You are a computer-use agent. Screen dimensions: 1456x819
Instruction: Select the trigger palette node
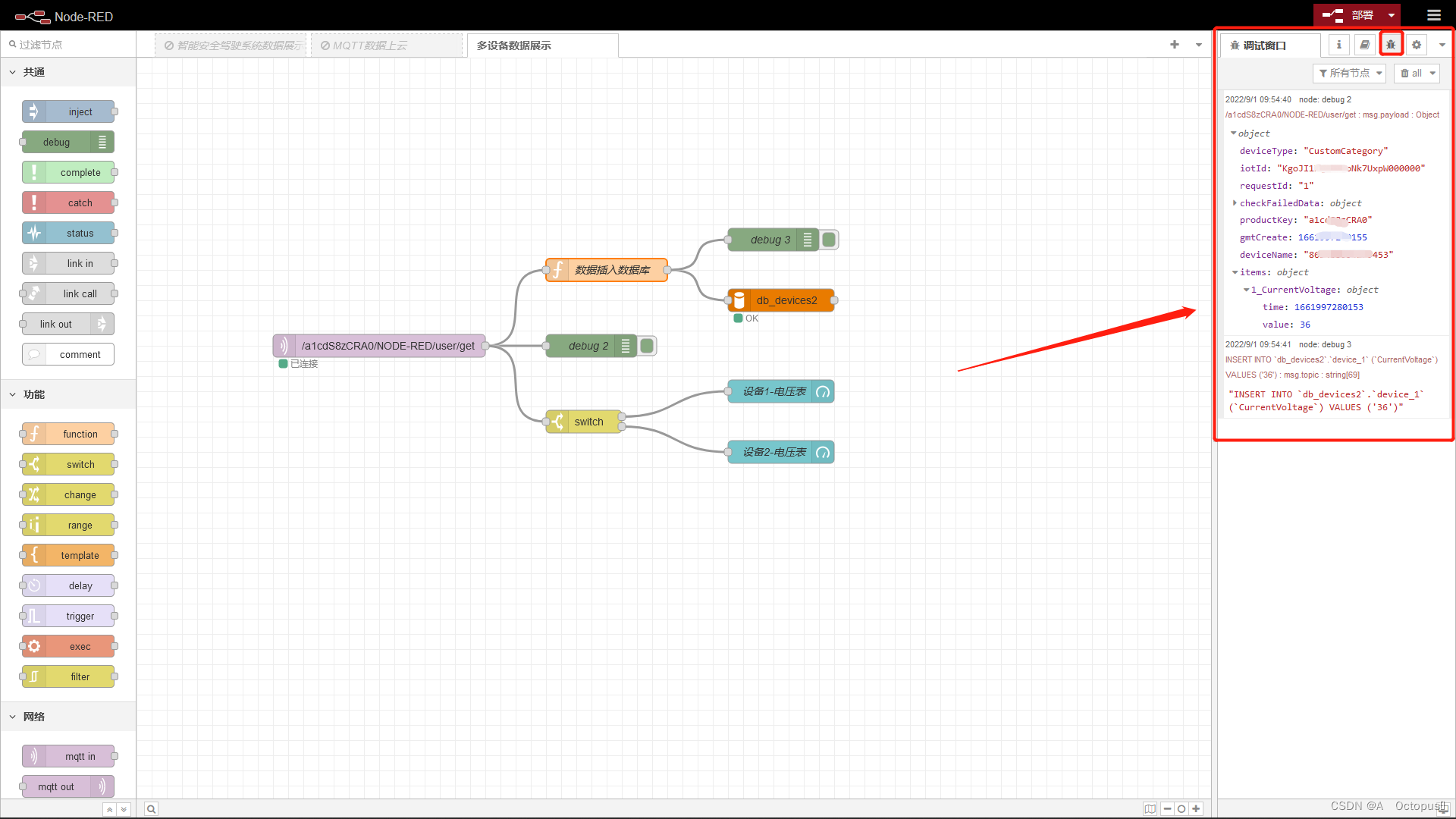68,616
